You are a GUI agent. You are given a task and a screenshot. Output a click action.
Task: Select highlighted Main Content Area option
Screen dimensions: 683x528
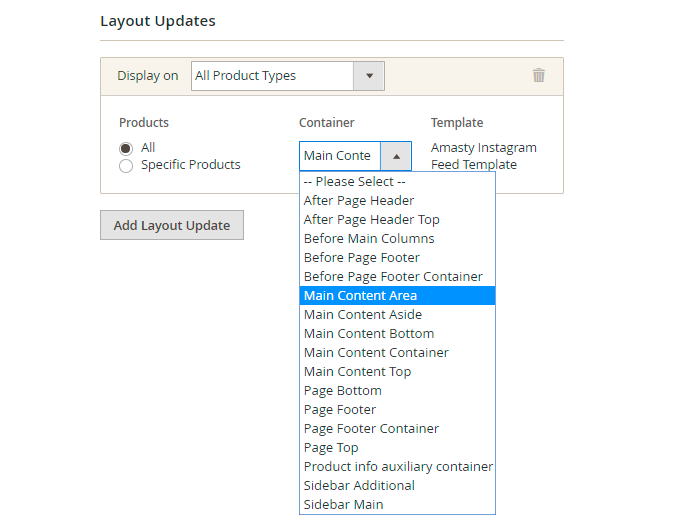coord(361,295)
